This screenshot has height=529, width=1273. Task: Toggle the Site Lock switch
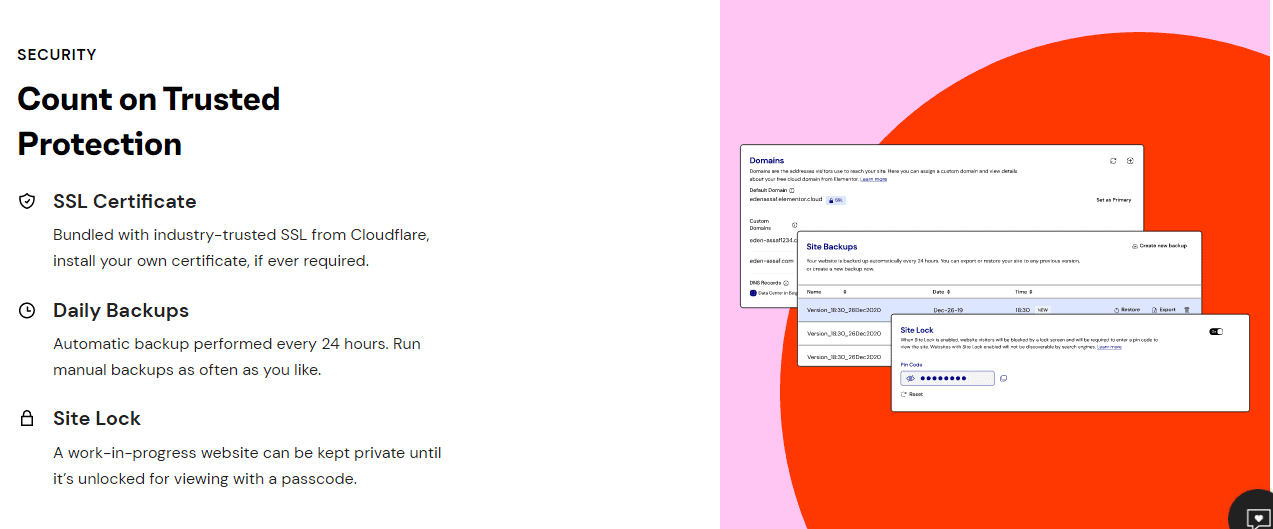pyautogui.click(x=1216, y=331)
